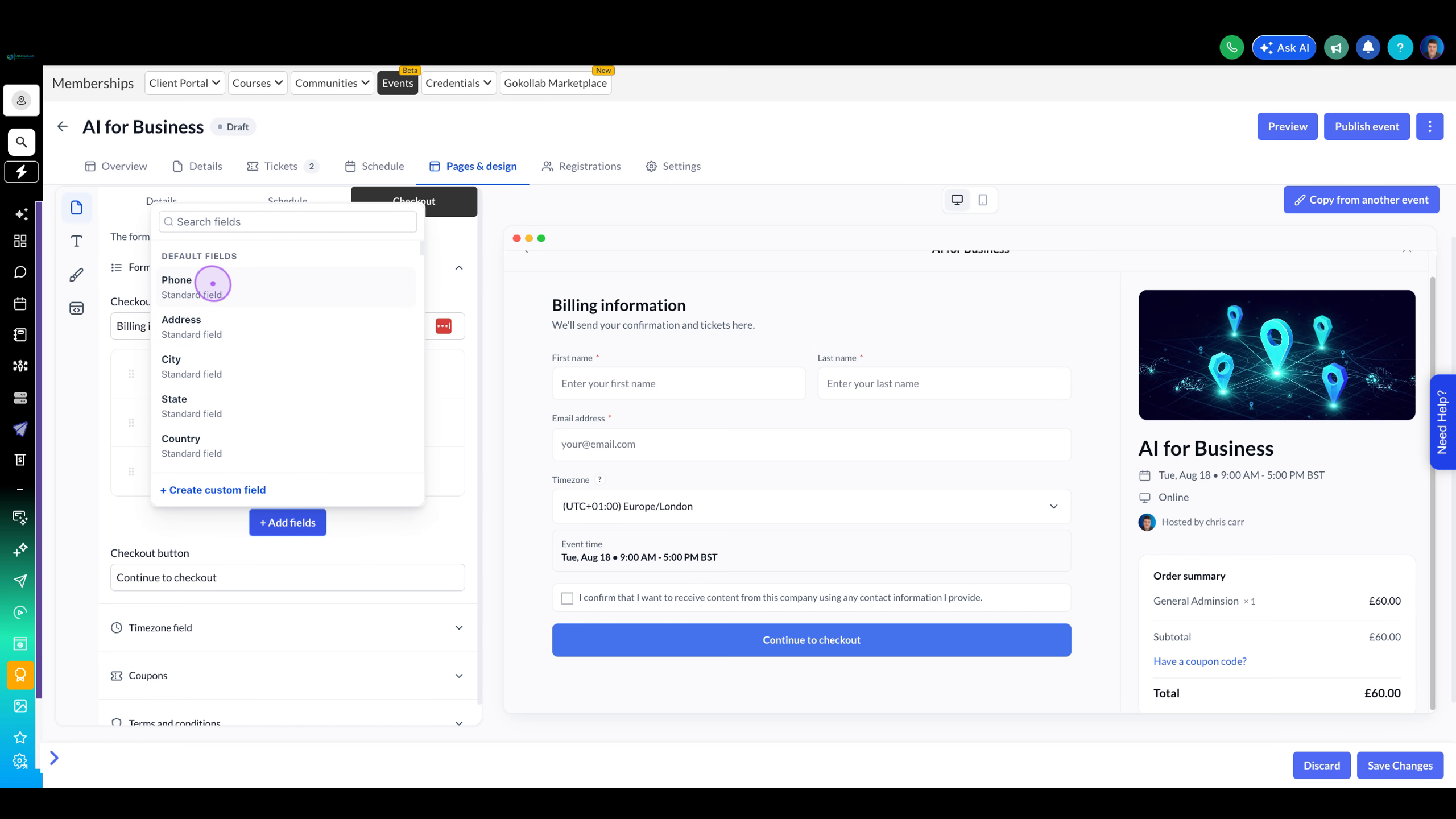Select the Address standard field

287,327
